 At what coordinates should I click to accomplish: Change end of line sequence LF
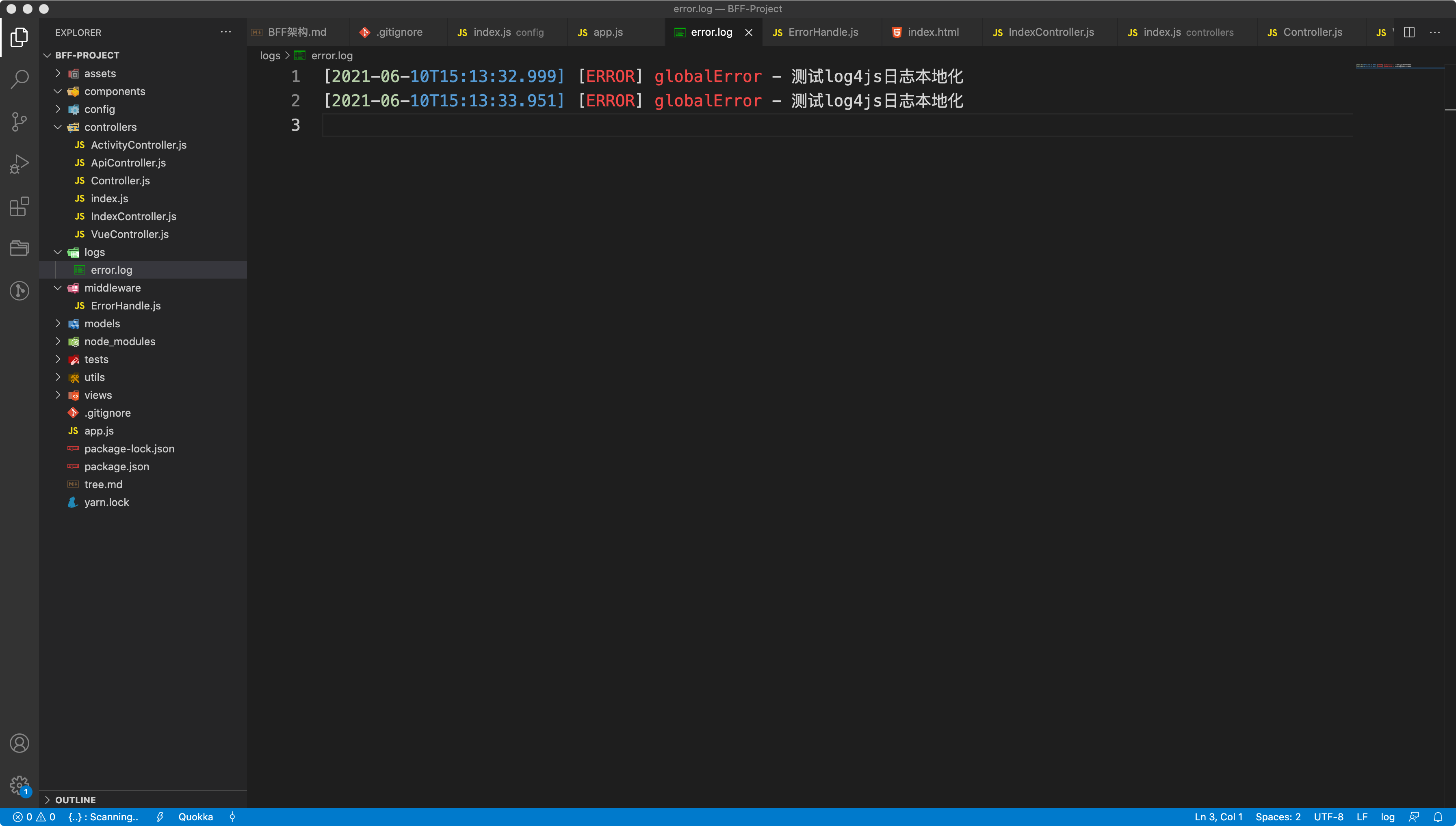pos(1362,817)
